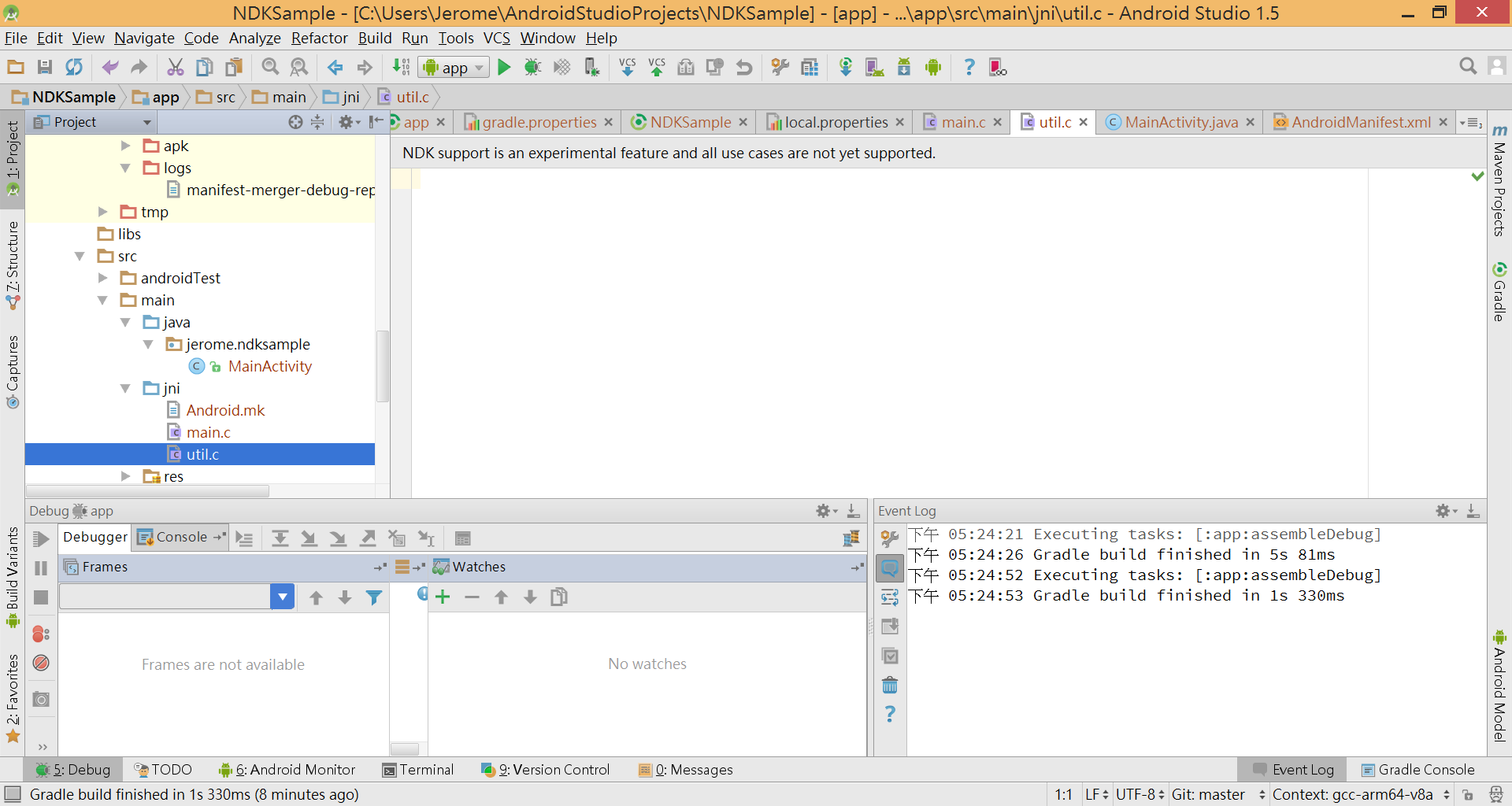Open the Android SDK Manager icon
The width and height of the screenshot is (1512, 806).
pyautogui.click(x=904, y=68)
